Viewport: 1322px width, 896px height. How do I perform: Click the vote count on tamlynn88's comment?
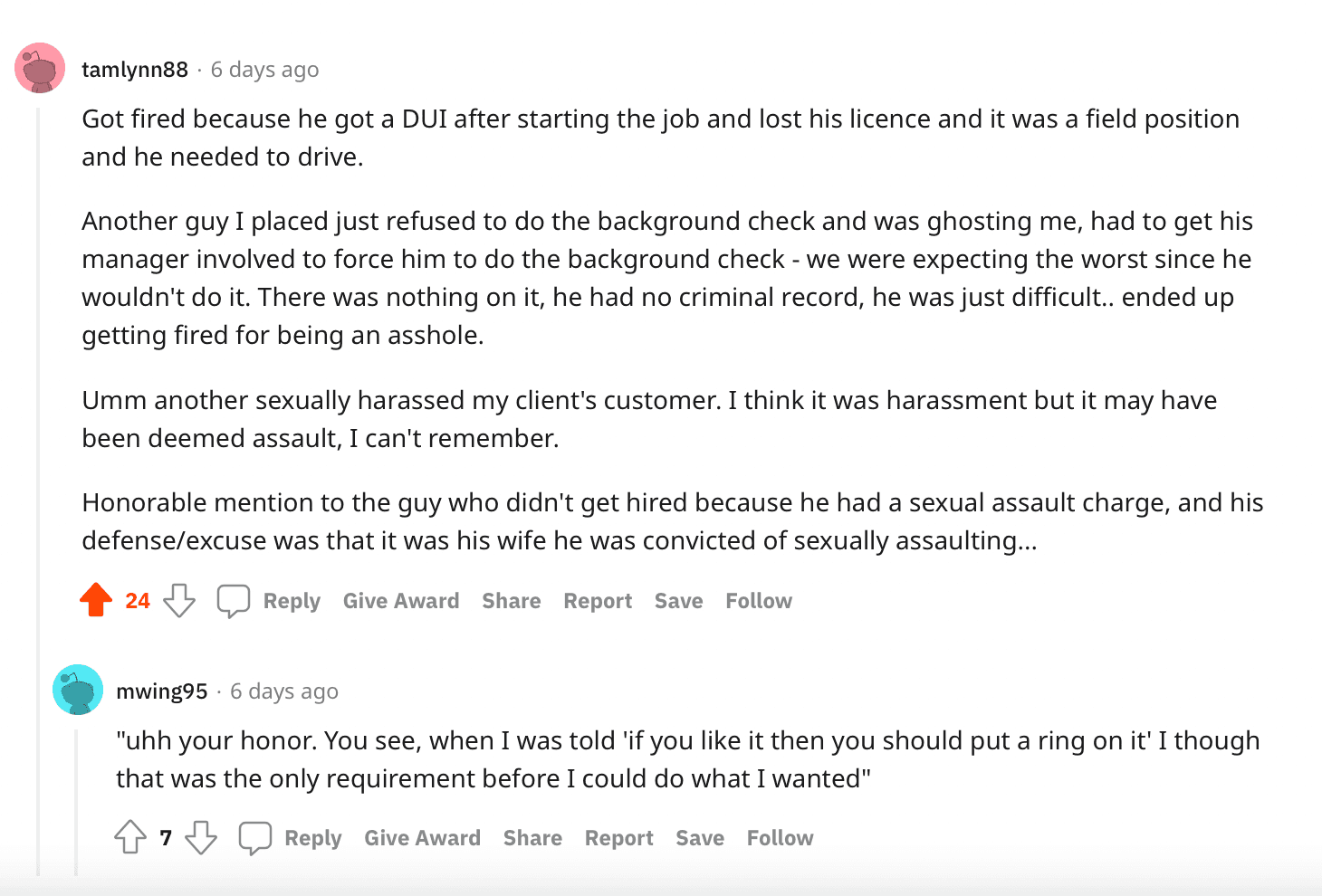(138, 601)
